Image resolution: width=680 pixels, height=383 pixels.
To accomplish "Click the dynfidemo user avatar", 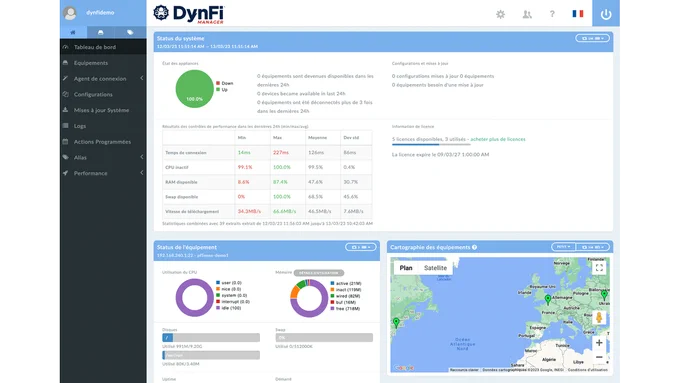I will [x=70, y=13].
